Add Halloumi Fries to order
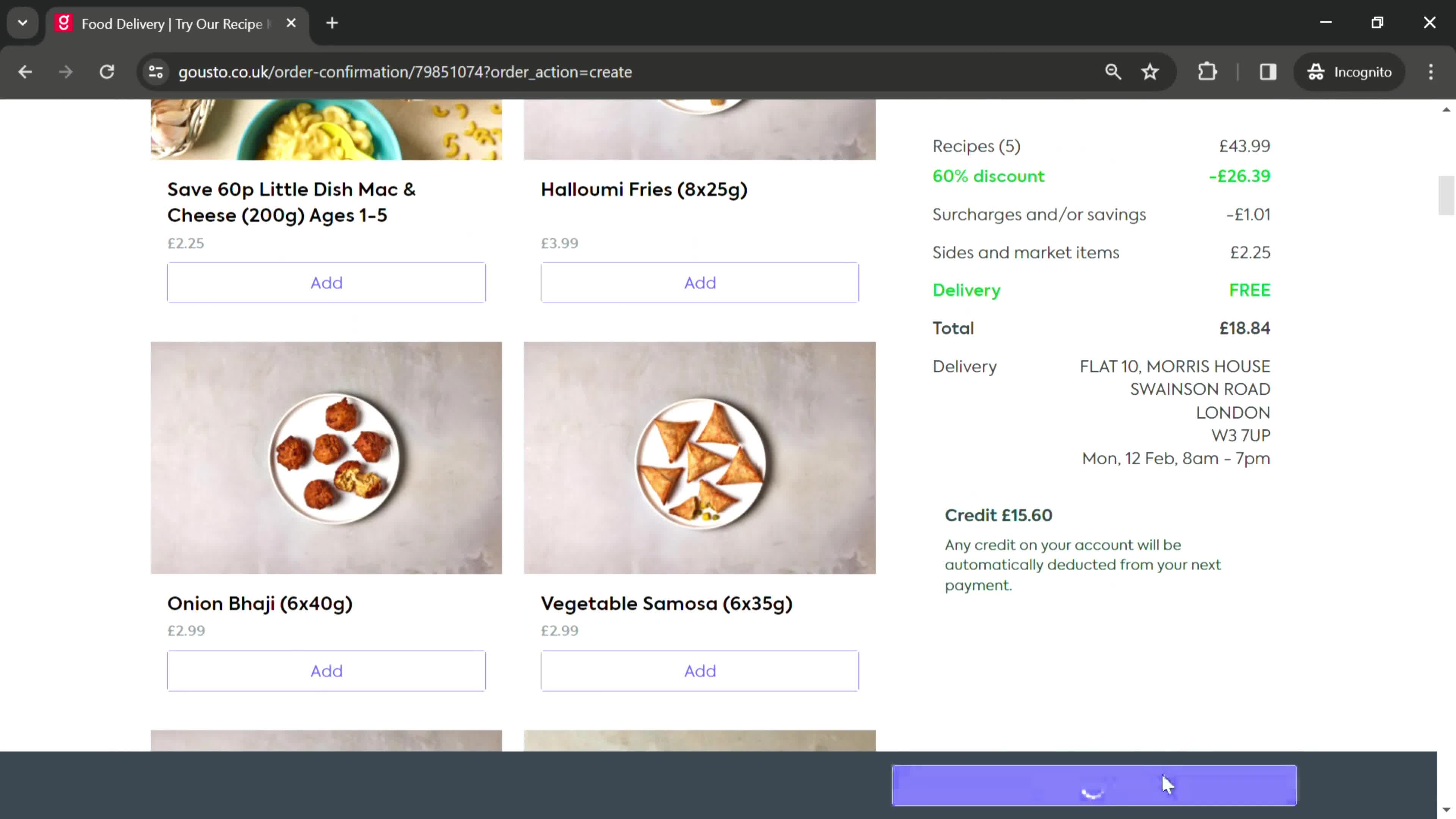The image size is (1456, 819). pyautogui.click(x=699, y=282)
